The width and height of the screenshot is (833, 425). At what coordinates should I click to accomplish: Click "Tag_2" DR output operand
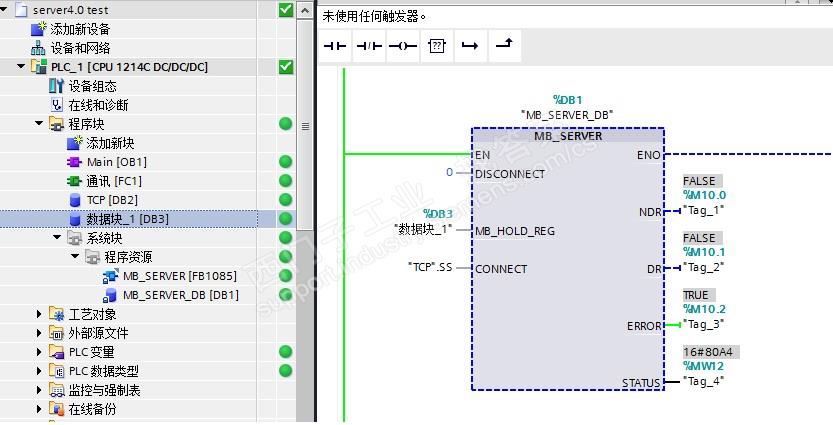click(x=704, y=267)
